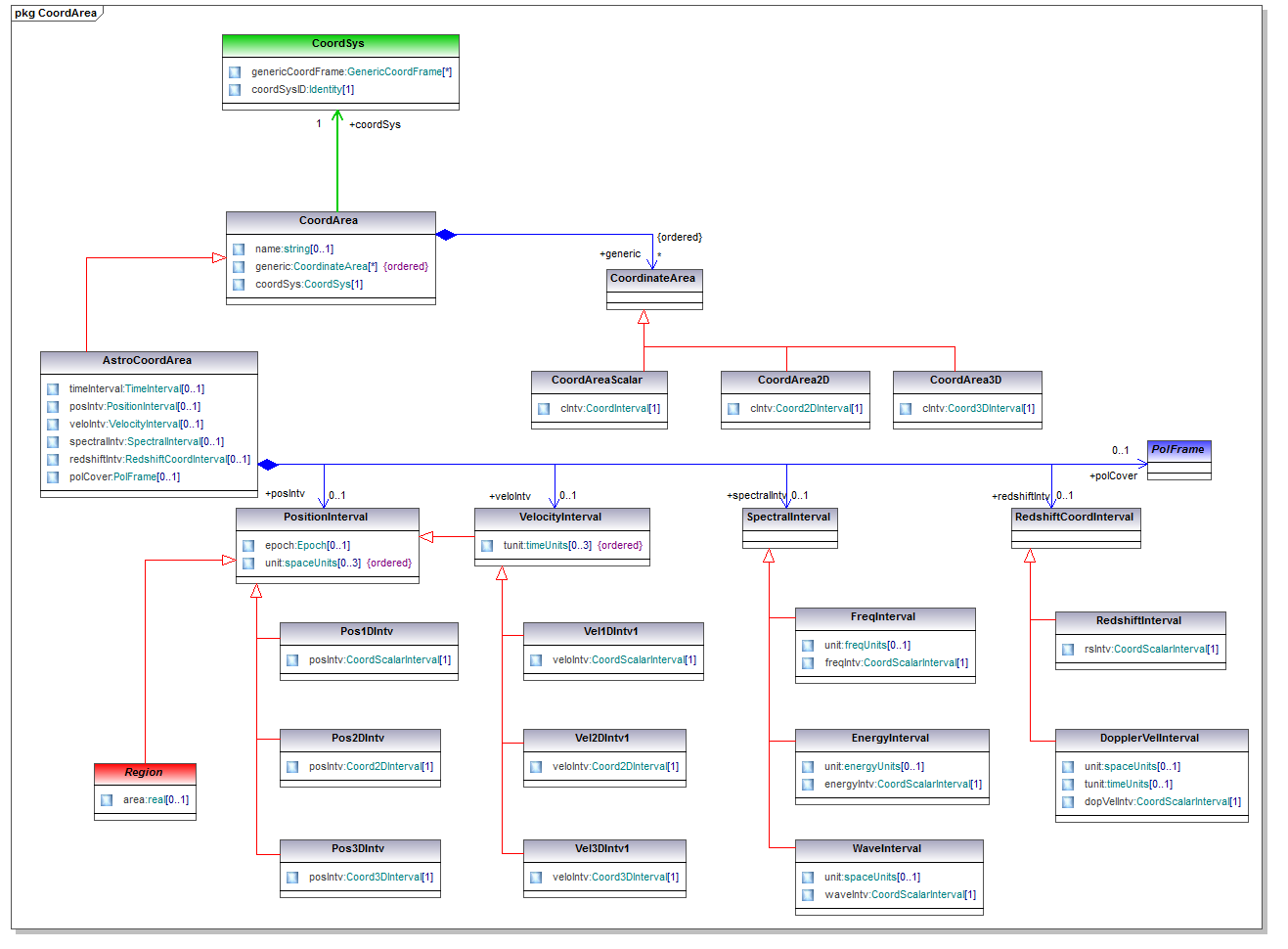Screen dimensions: 1288x949
Task: Click the red Region class title
Action: [145, 773]
